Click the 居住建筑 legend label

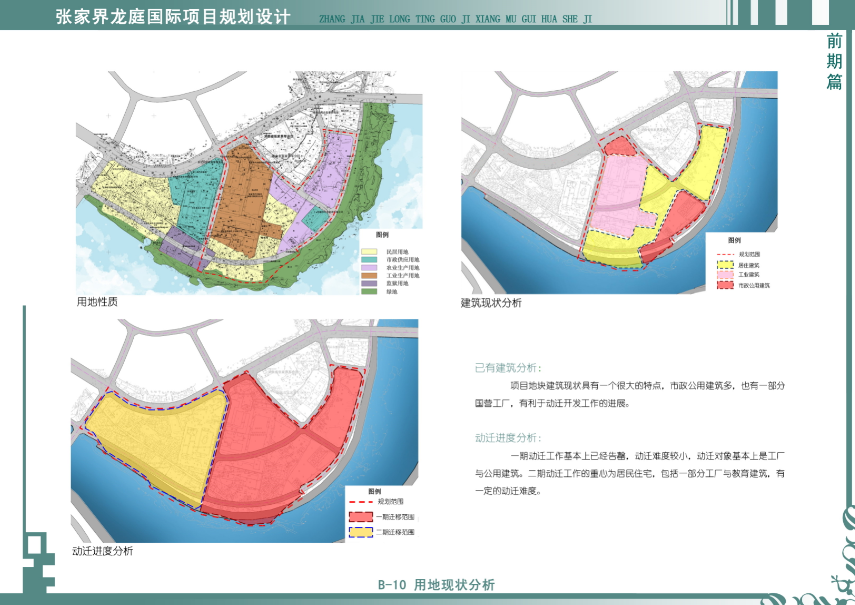click(x=749, y=265)
